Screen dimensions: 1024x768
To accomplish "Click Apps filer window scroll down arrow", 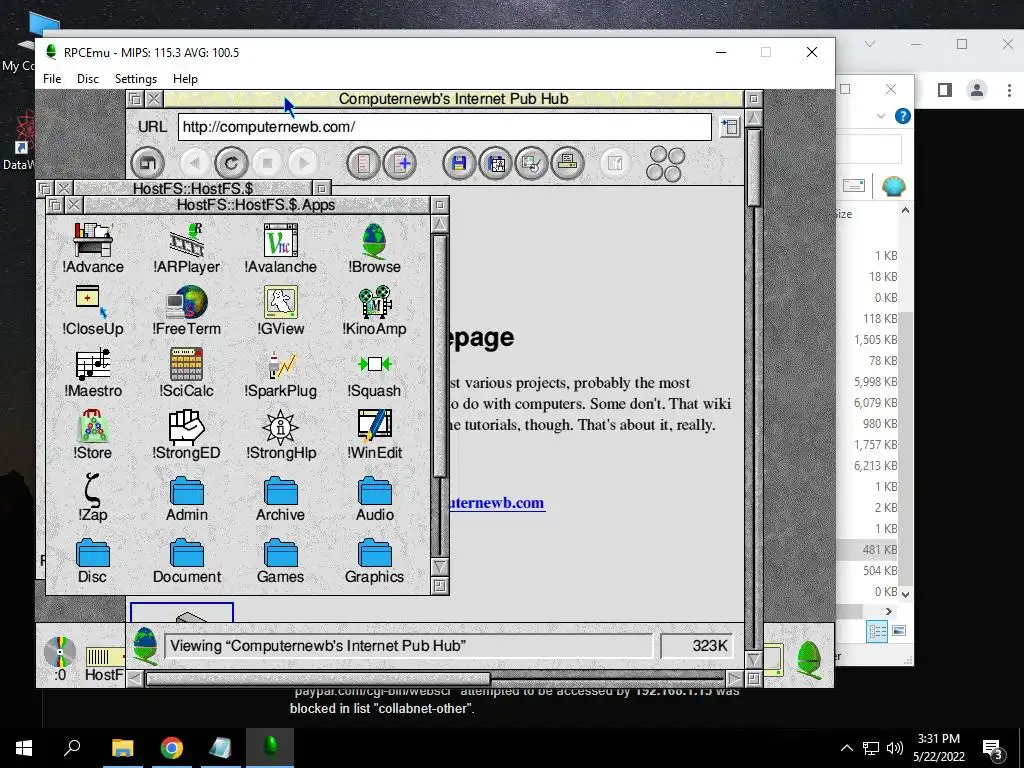I will pyautogui.click(x=440, y=566).
